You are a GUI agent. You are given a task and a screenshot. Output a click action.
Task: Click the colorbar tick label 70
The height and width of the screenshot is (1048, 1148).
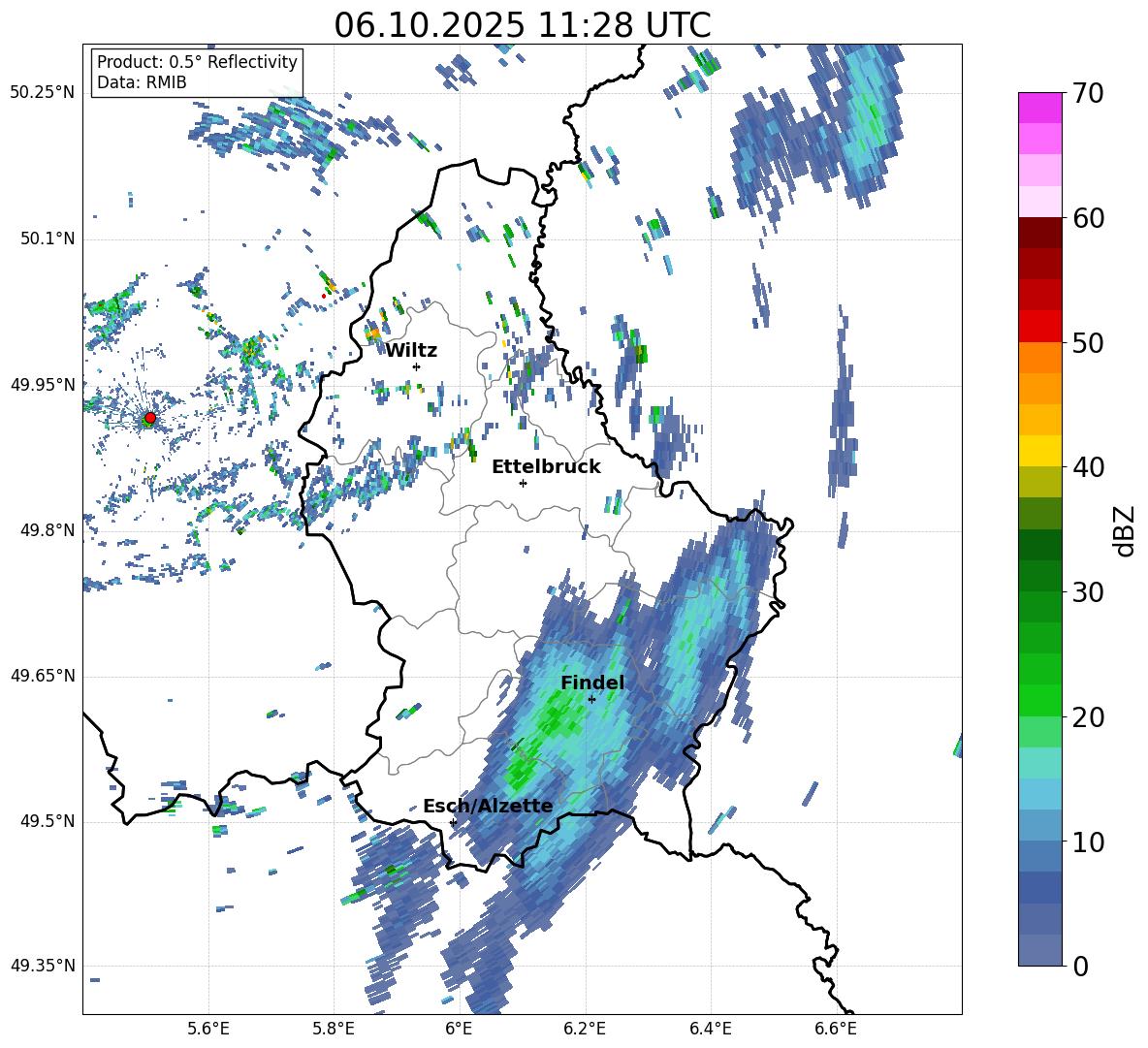1088,93
